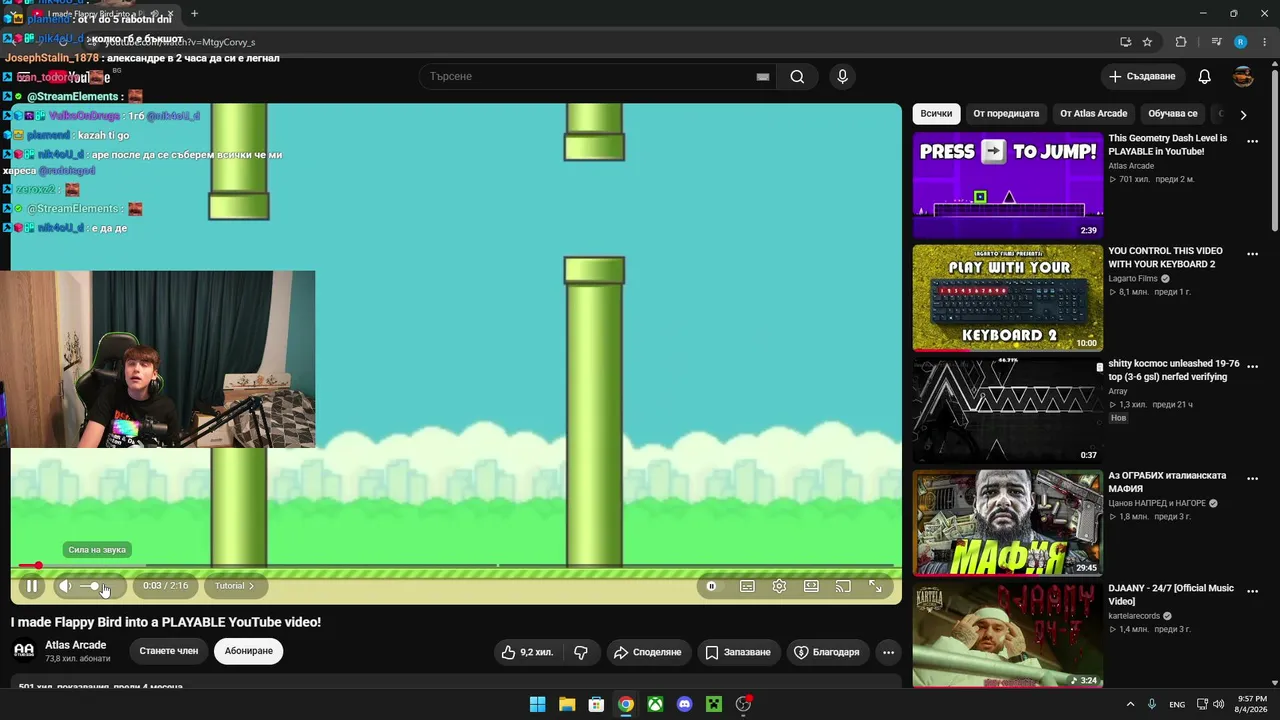Open the Създаване create menu
1280x720 pixels.
[1143, 76]
